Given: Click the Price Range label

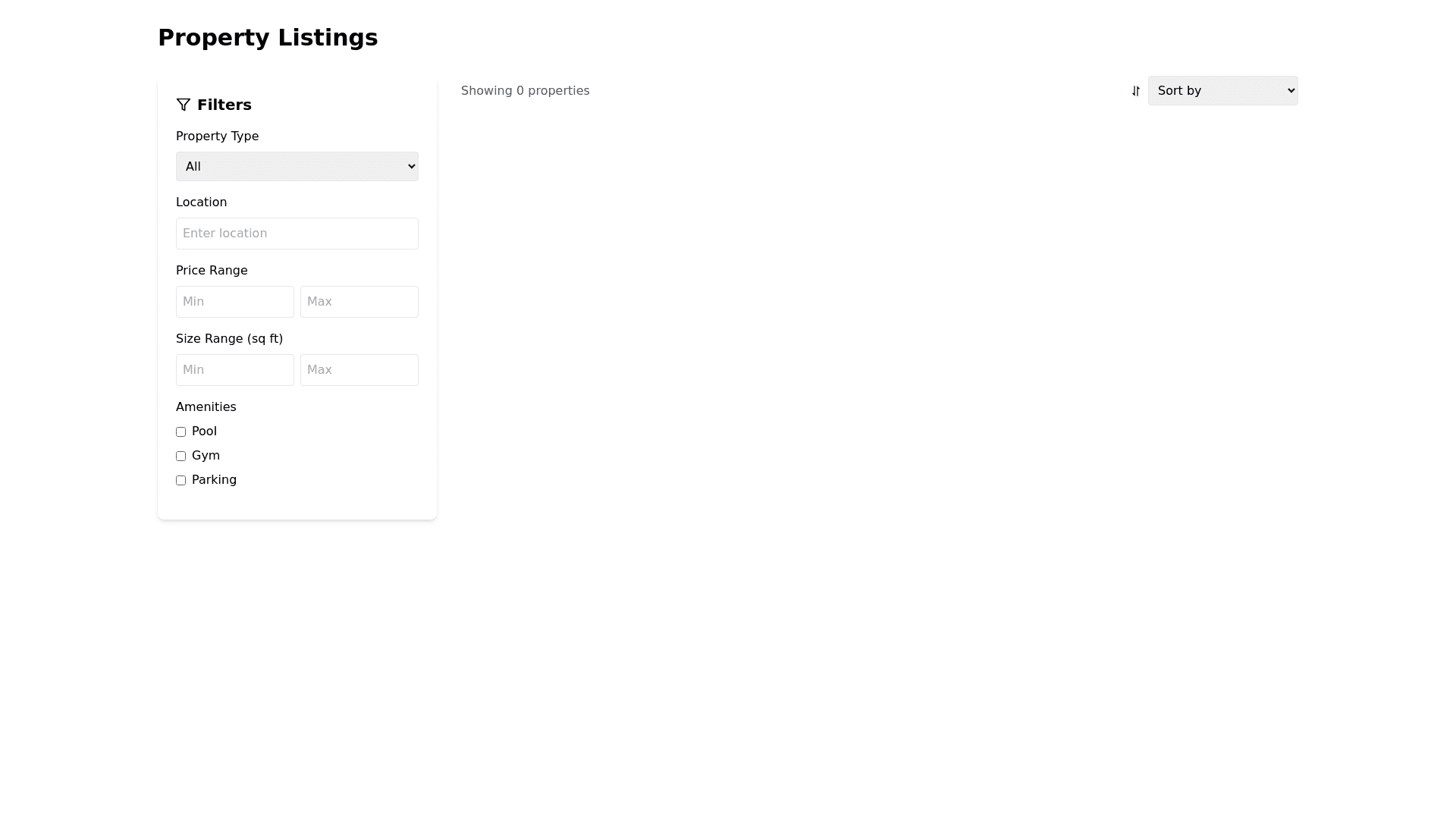Looking at the screenshot, I should (x=212, y=271).
